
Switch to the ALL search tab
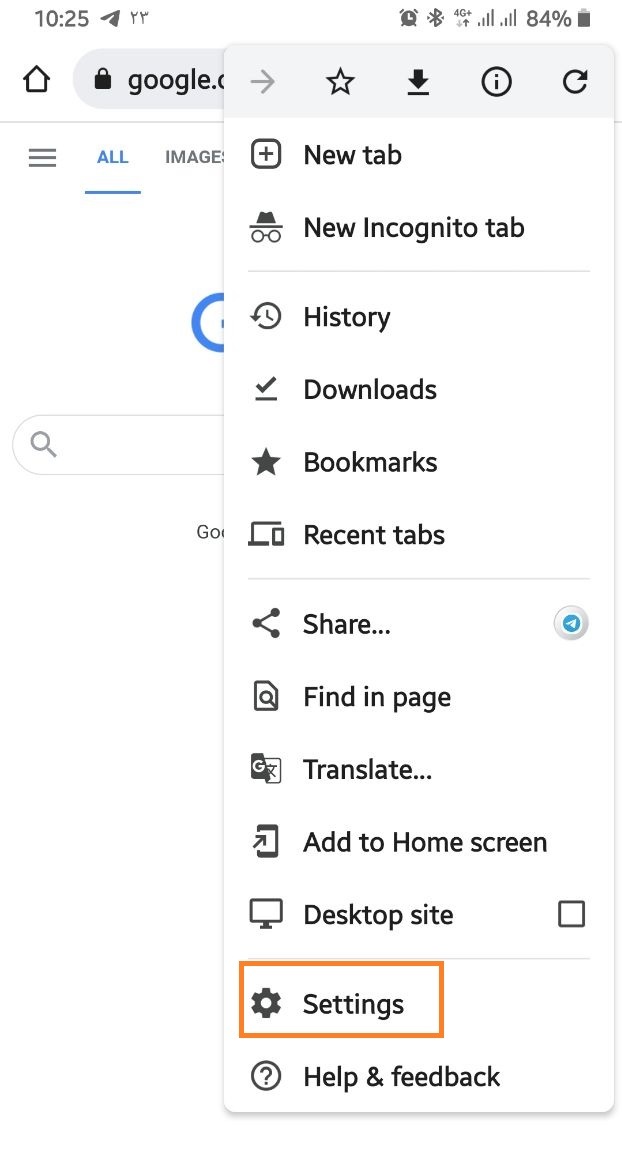(113, 158)
